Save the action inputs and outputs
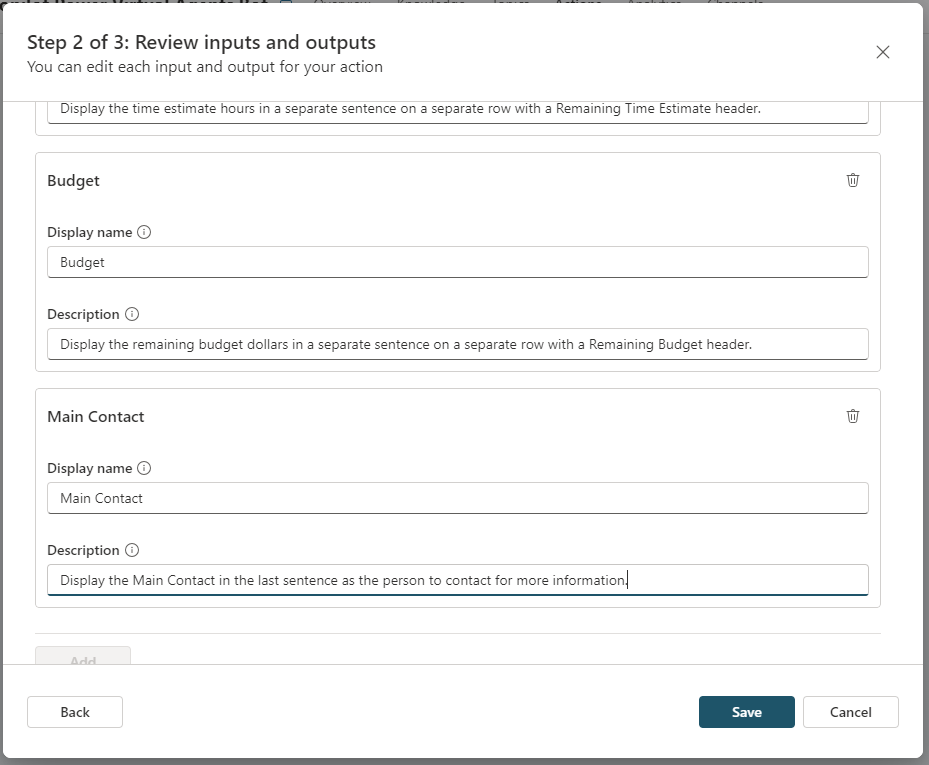 pos(746,712)
